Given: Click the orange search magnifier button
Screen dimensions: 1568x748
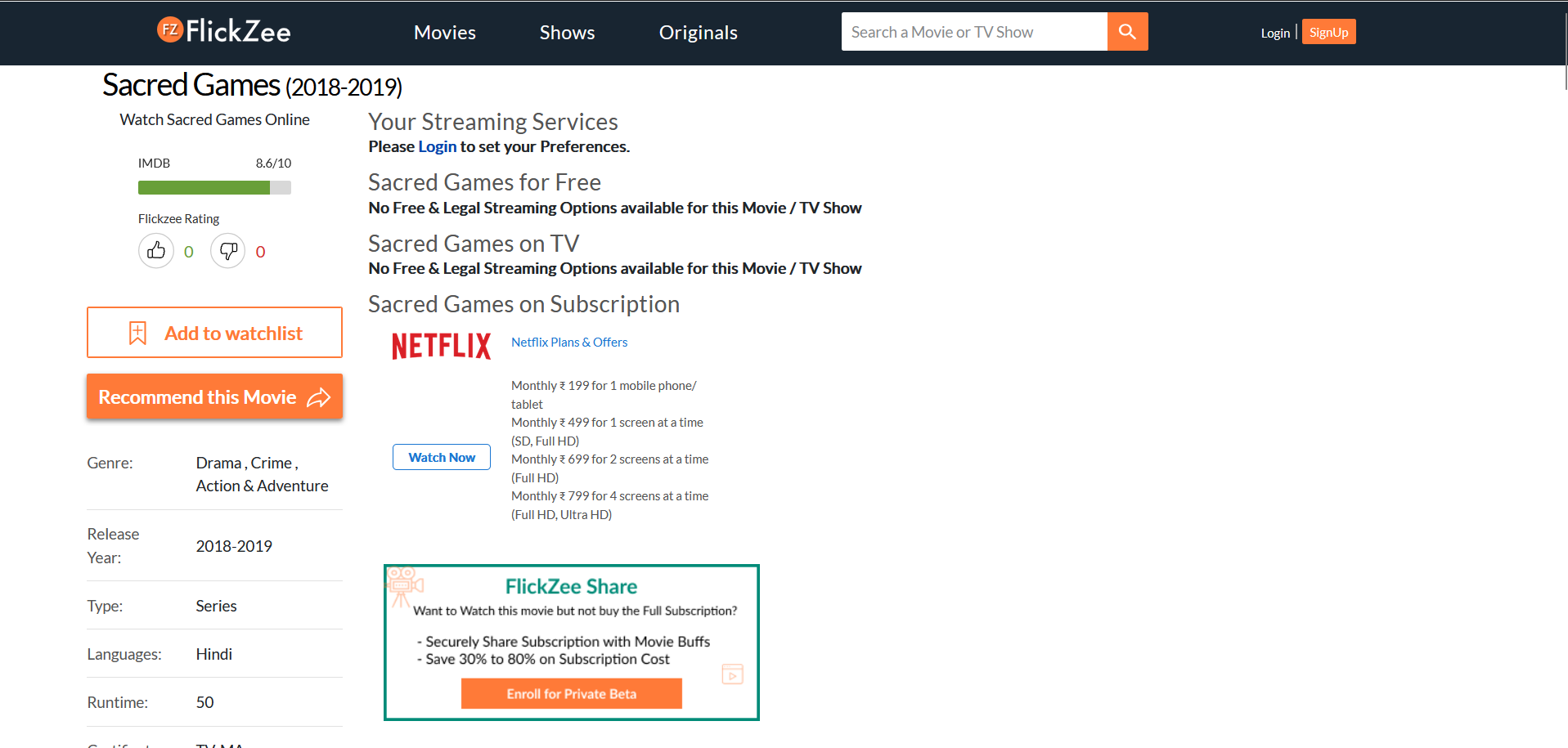Looking at the screenshot, I should 1127,32.
